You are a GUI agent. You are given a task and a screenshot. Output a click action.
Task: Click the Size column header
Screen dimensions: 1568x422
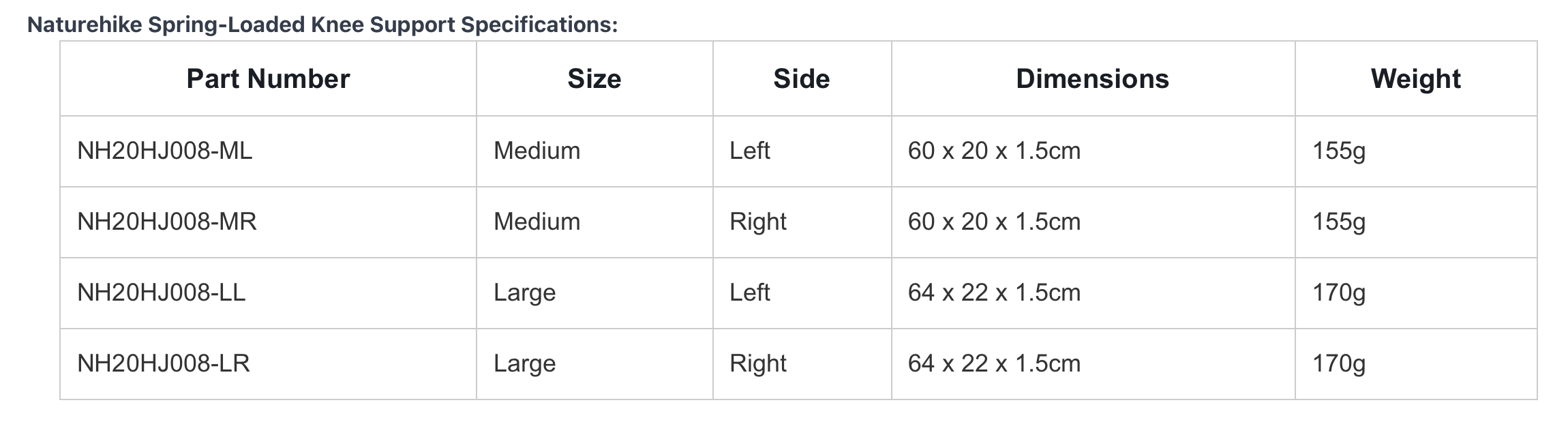[594, 79]
